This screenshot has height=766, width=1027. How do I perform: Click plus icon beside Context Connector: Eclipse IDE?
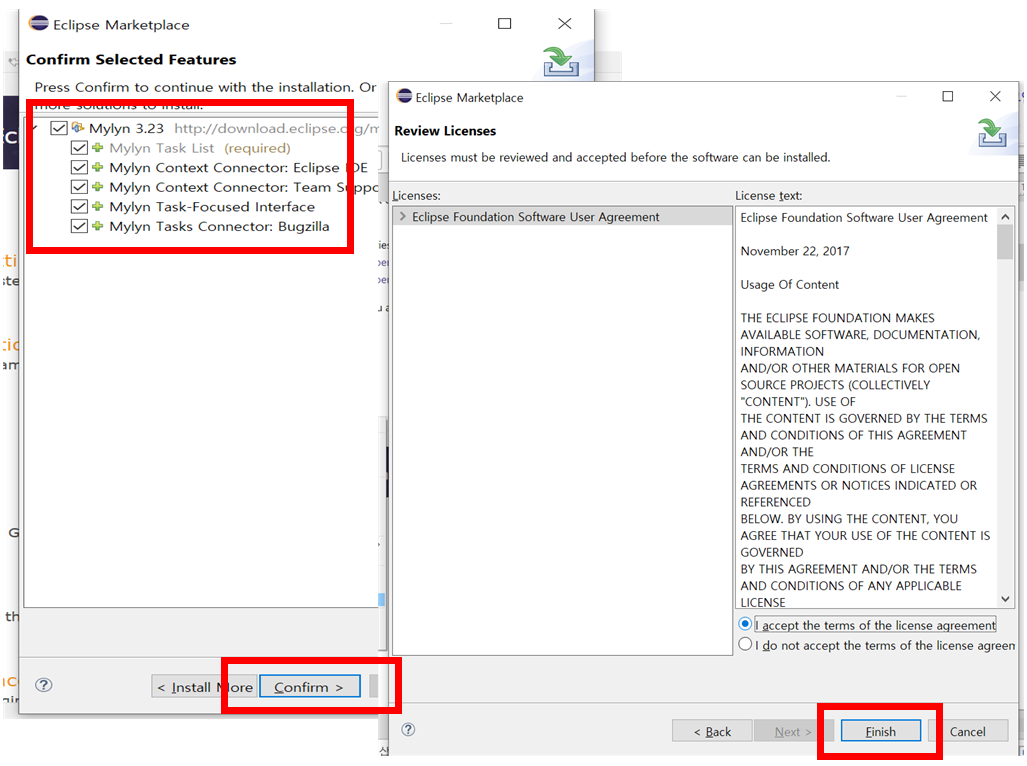tap(98, 167)
